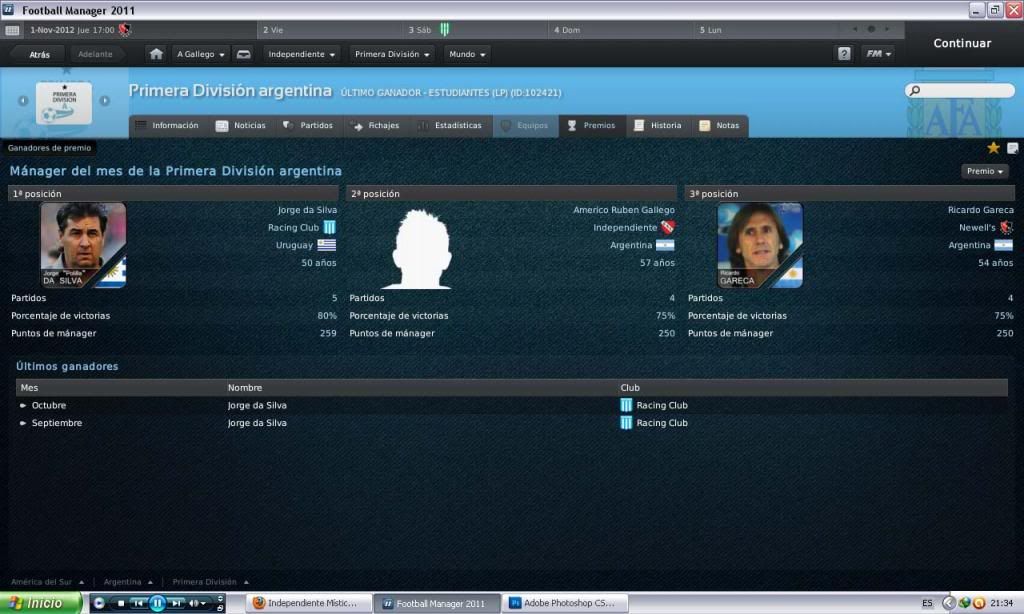Click the silhouette of Americo Ruben Gallego
The width and height of the screenshot is (1024, 614).
coord(418,248)
